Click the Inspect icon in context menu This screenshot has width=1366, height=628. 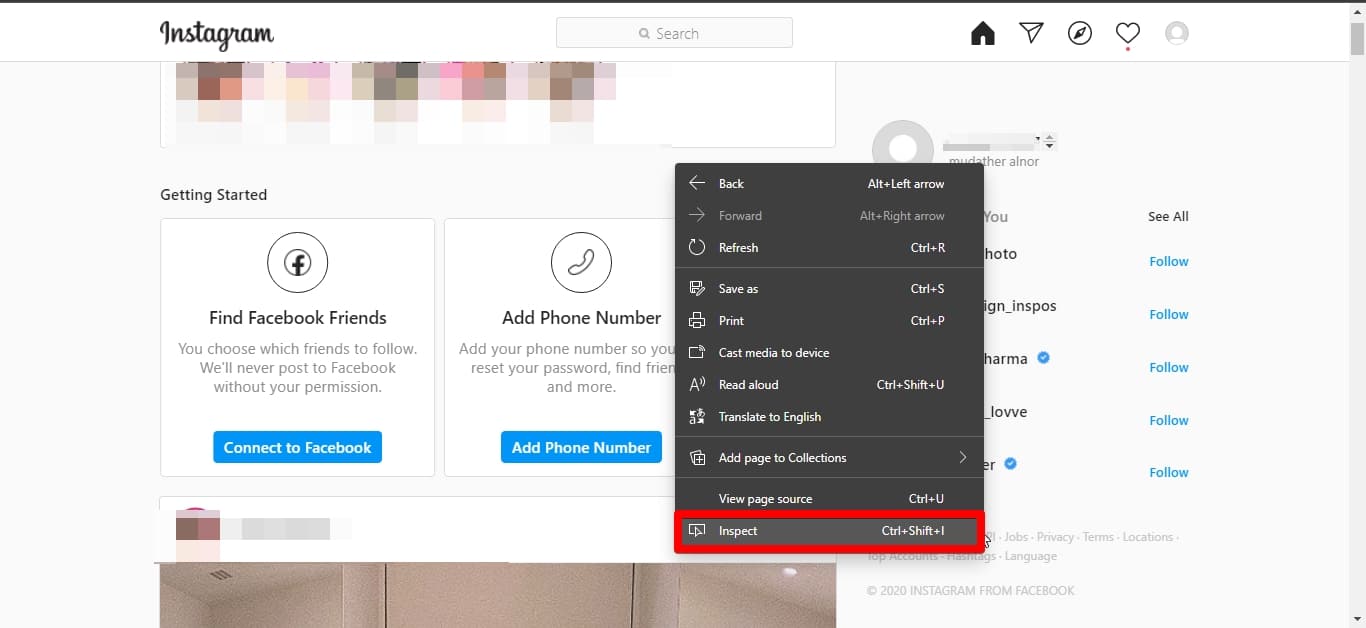pyautogui.click(x=698, y=530)
